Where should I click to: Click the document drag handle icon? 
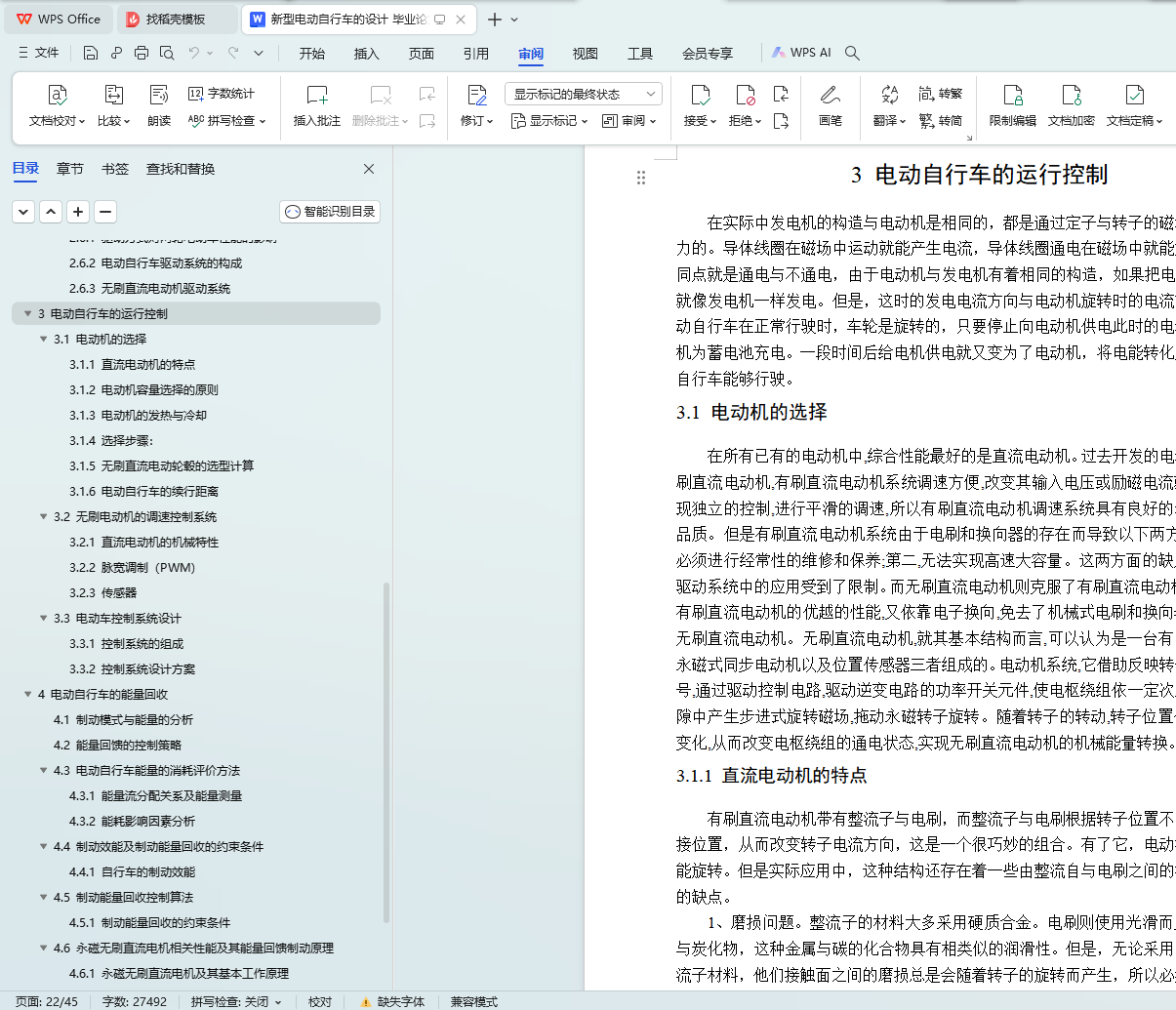[x=641, y=178]
